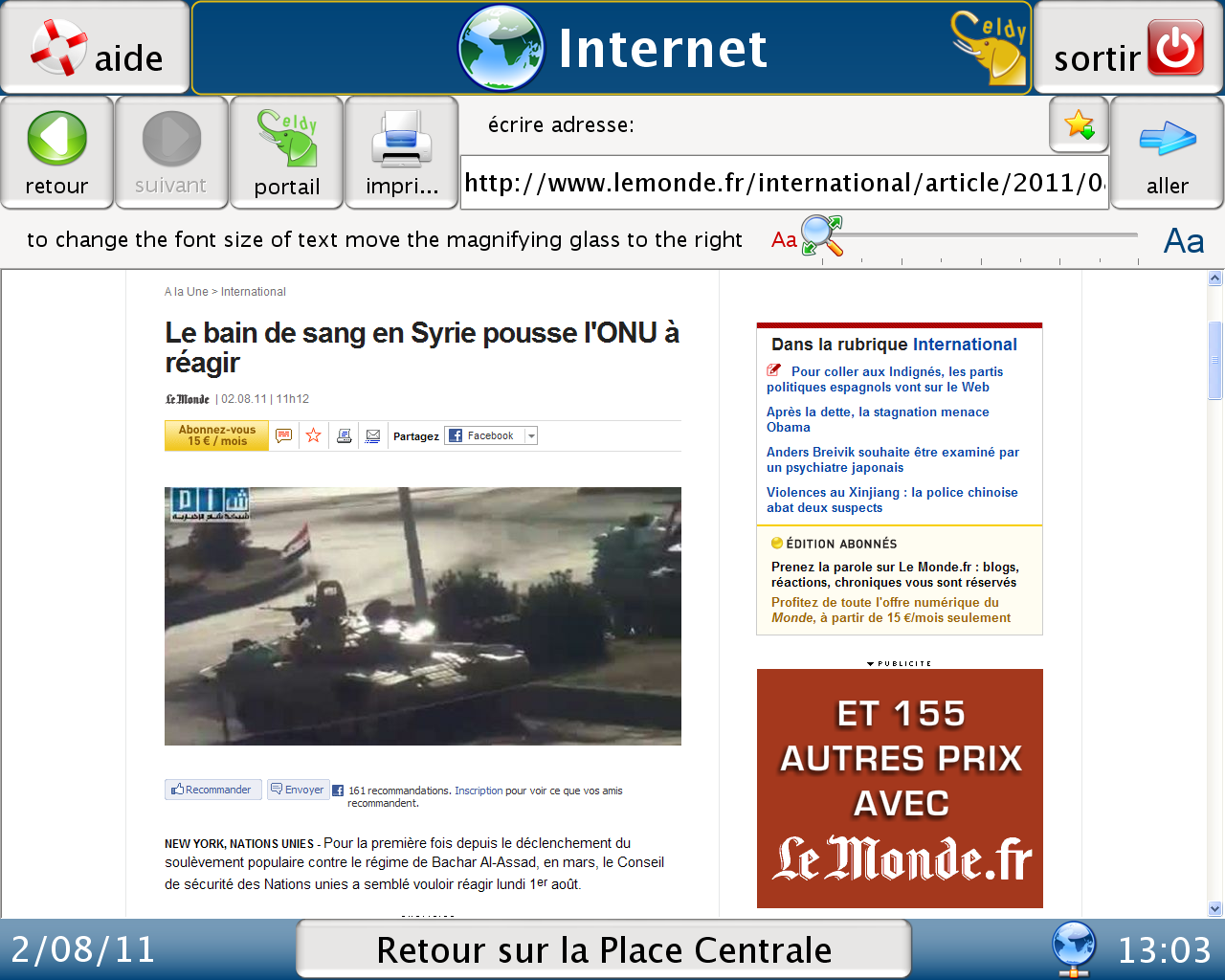
Task: Click the écrire adresse URL field
Action: pyautogui.click(x=784, y=182)
